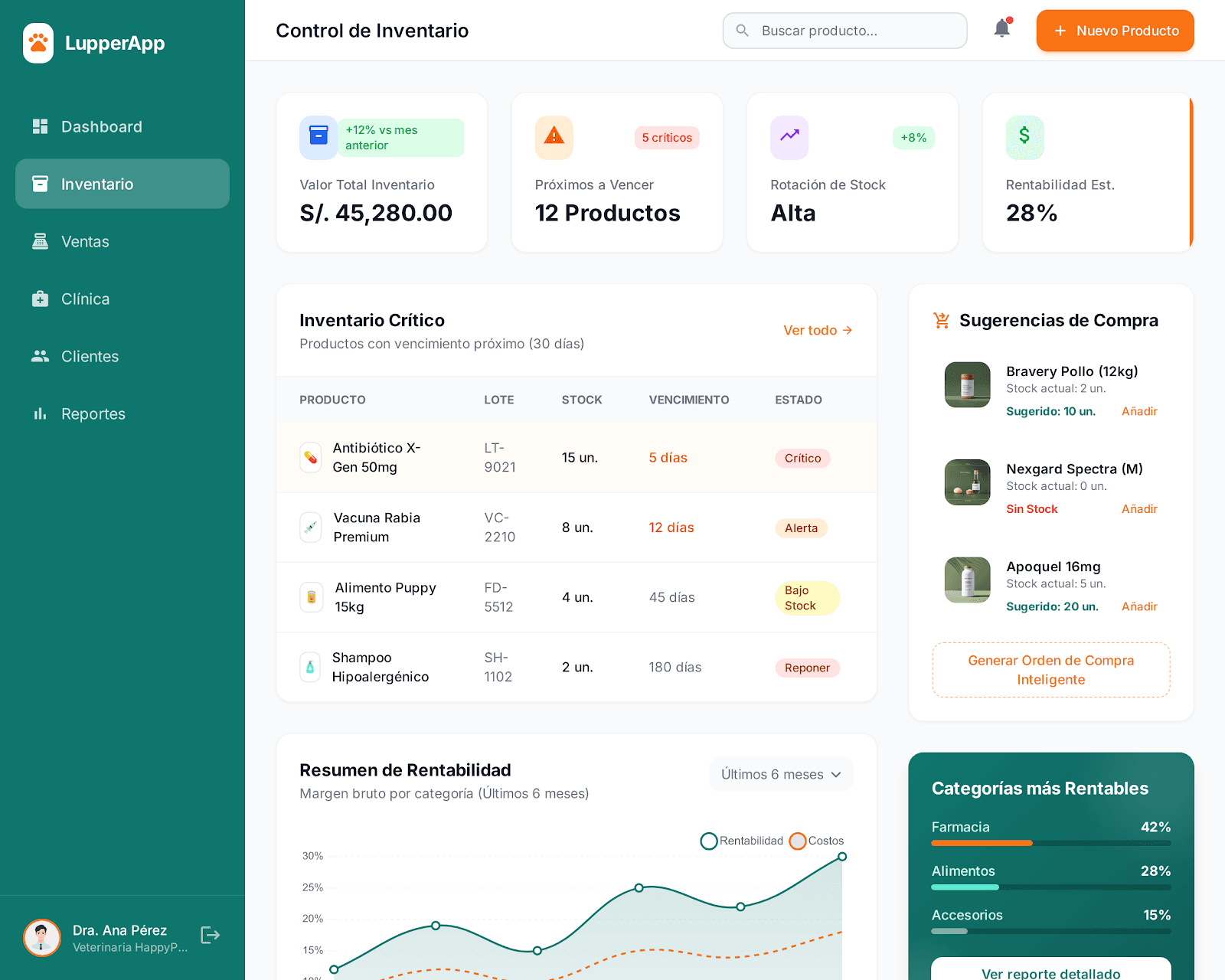Click Generar Orden de Compra Inteligente
Screen dimensions: 1225x980
[1050, 670]
